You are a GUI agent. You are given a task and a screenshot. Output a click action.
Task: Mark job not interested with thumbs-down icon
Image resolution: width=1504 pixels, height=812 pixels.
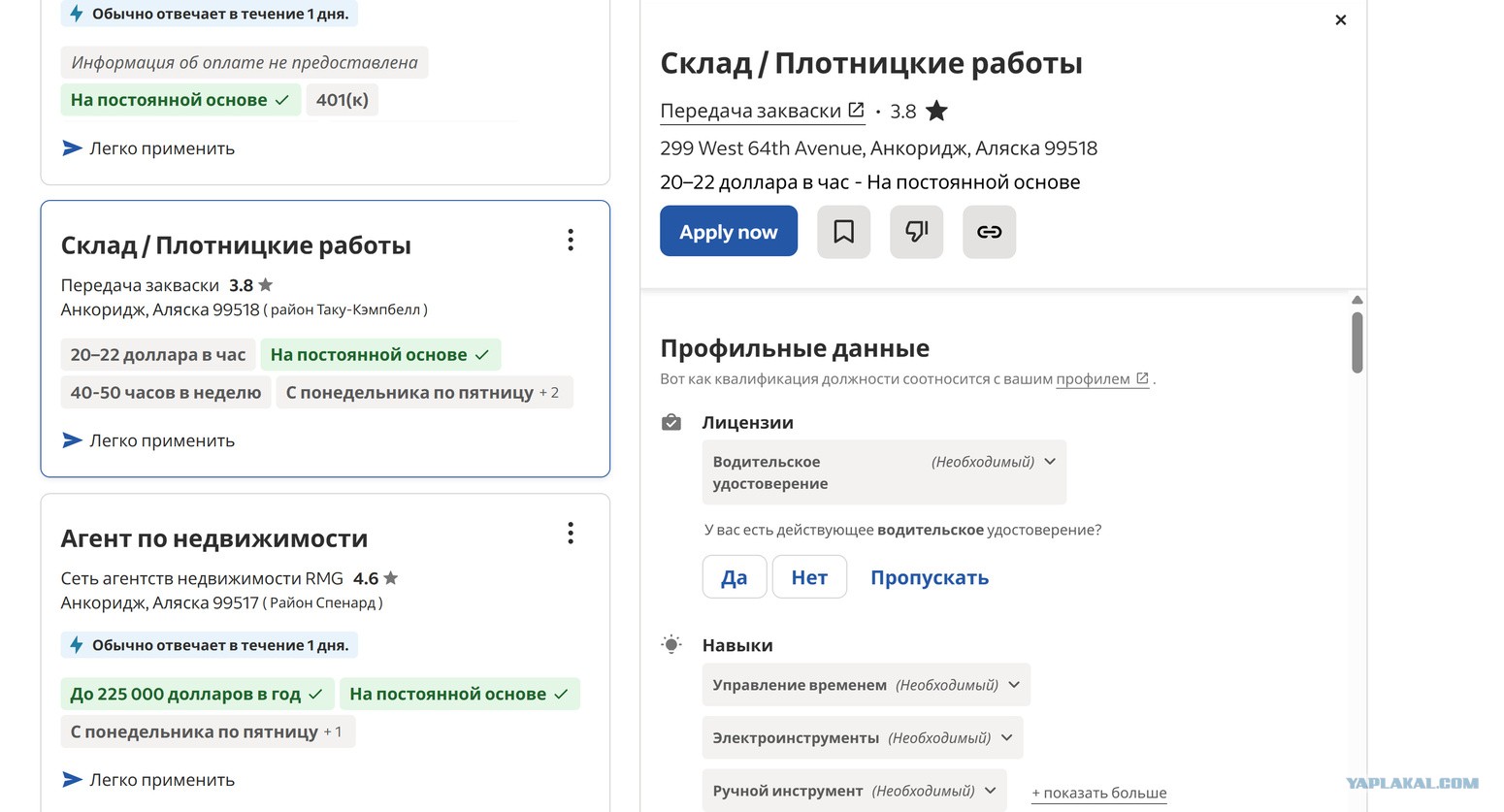point(916,231)
